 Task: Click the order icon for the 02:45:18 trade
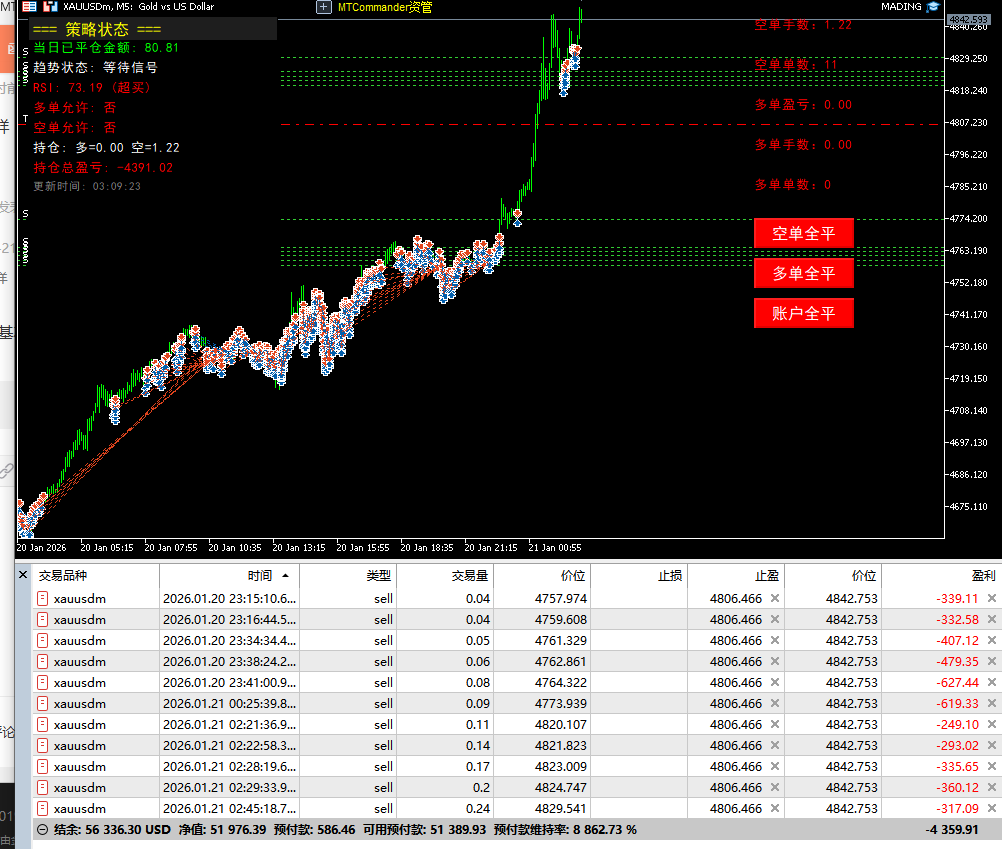pyautogui.click(x=42, y=808)
